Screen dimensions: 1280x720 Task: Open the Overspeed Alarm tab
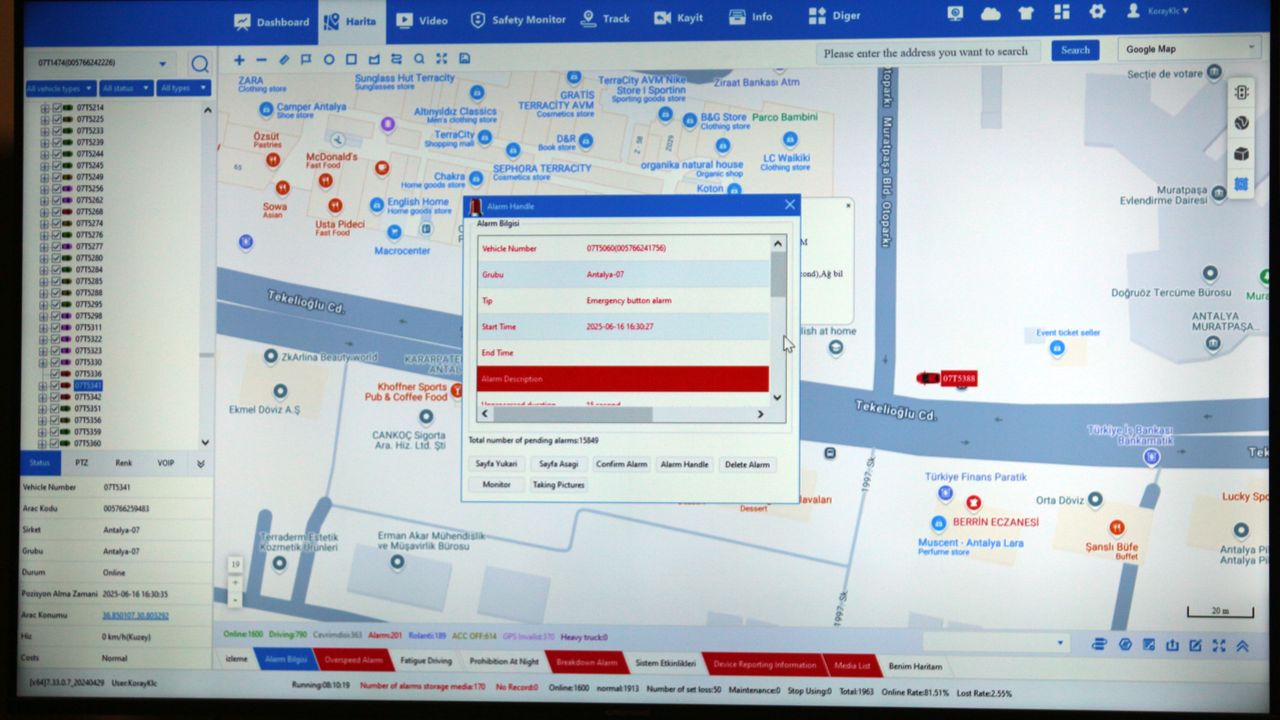[x=352, y=661]
